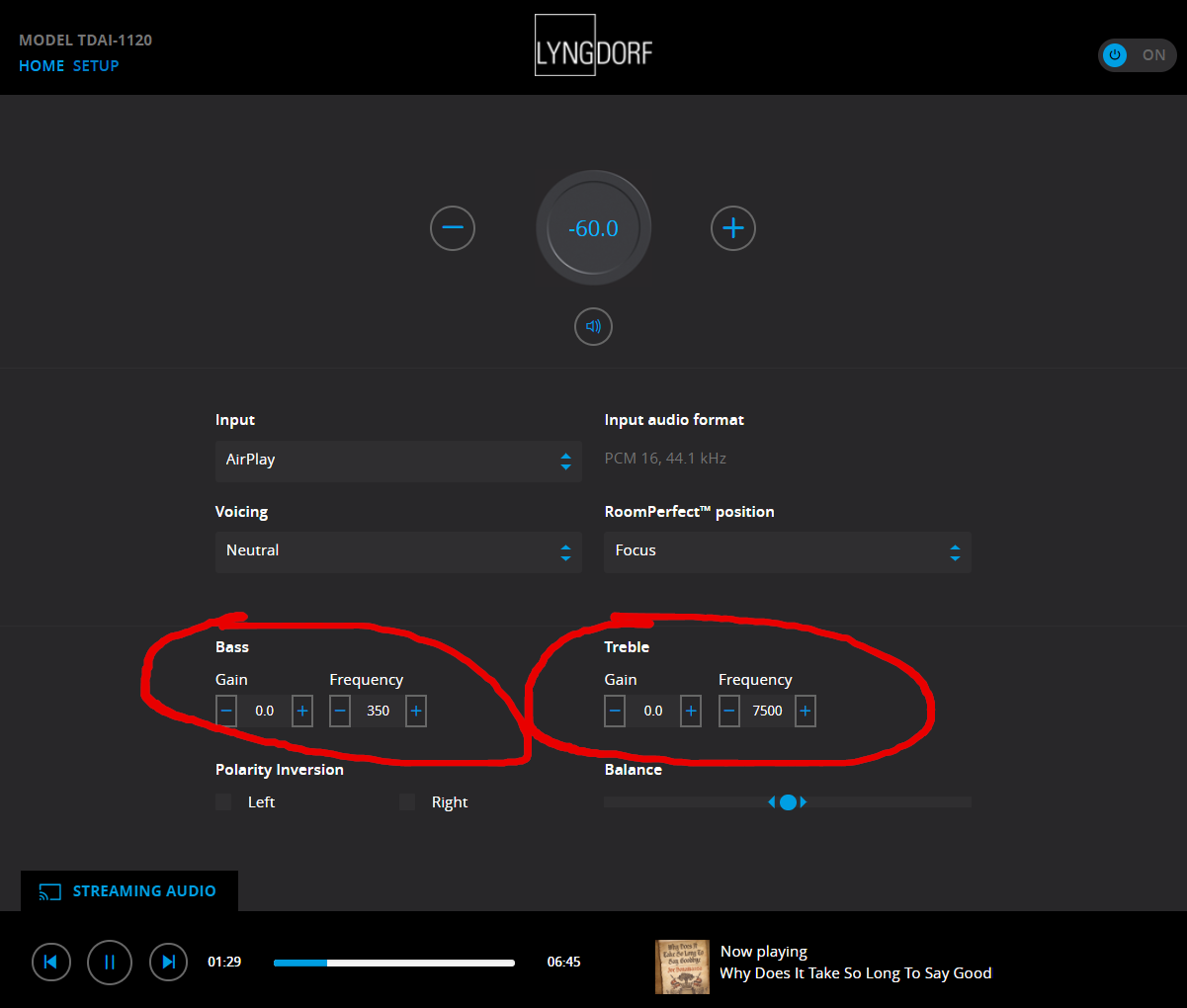Click the now-playing album artwork
This screenshot has width=1187, height=1008.
[x=682, y=966]
